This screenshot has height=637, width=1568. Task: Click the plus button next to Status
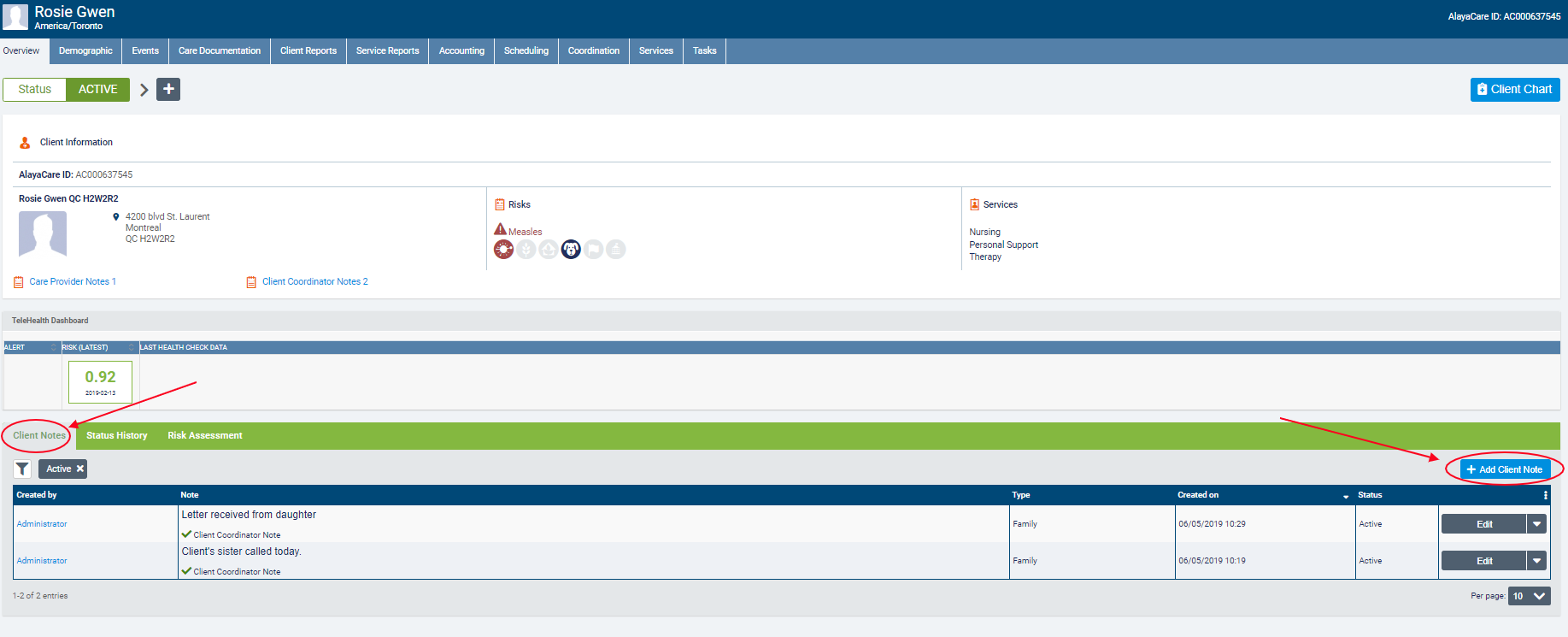168,89
